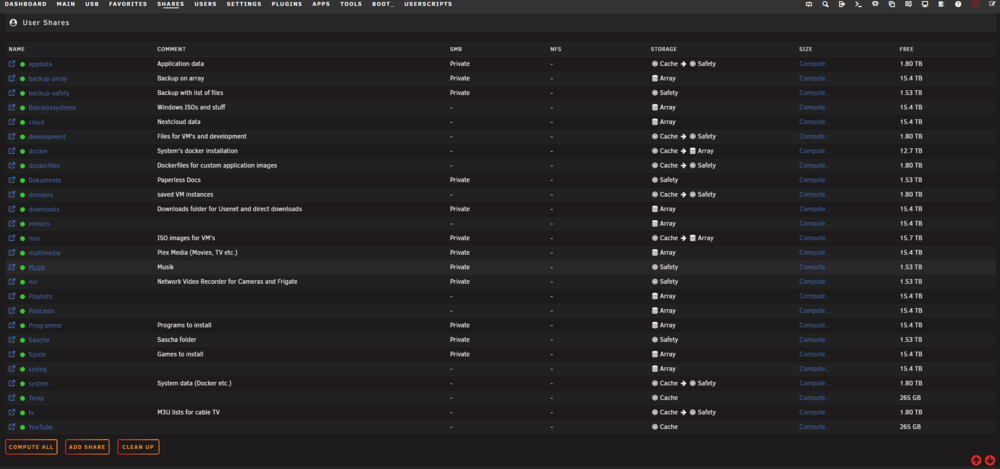
Task: Open the USB tab
Action: coord(92,4)
